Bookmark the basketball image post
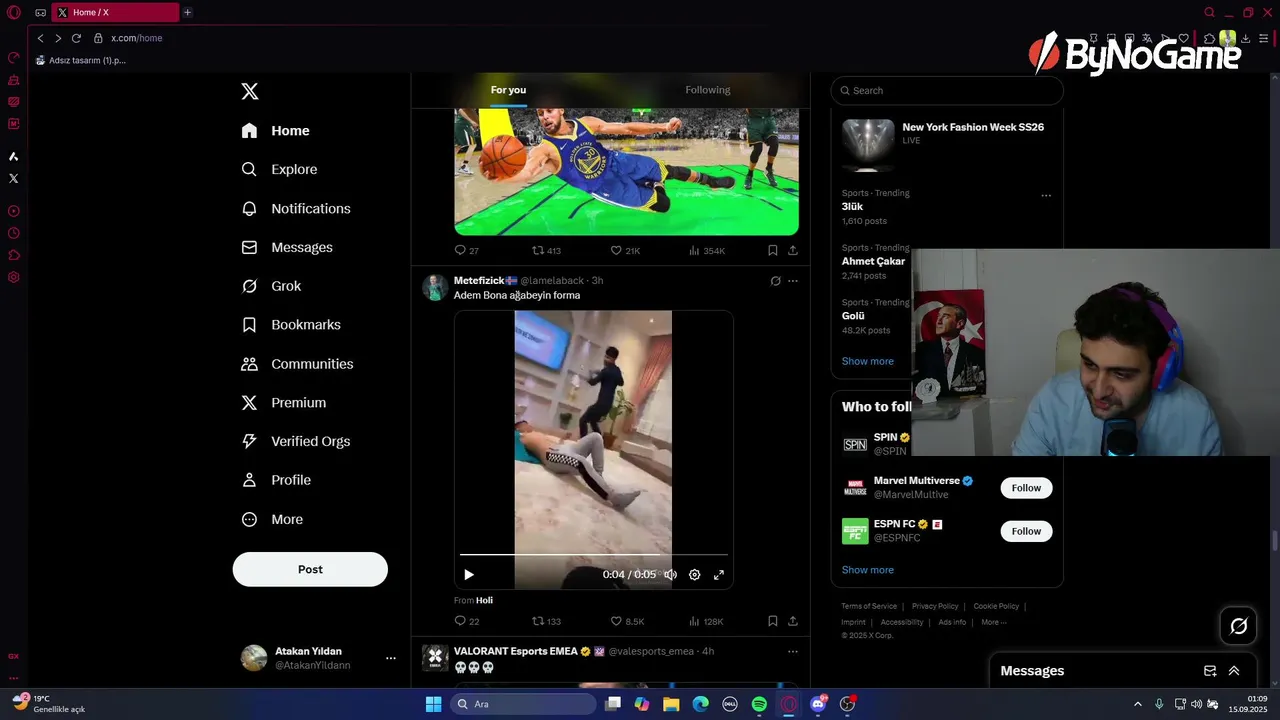This screenshot has width=1280, height=720. pos(772,251)
